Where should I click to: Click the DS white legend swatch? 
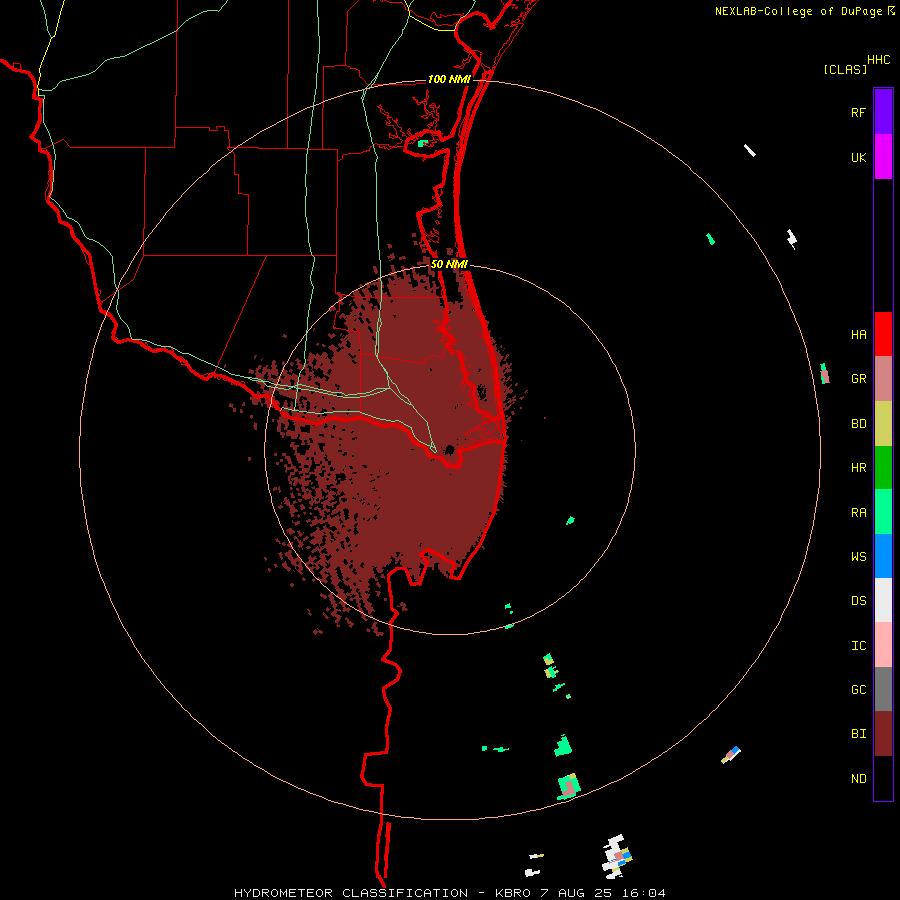[883, 600]
